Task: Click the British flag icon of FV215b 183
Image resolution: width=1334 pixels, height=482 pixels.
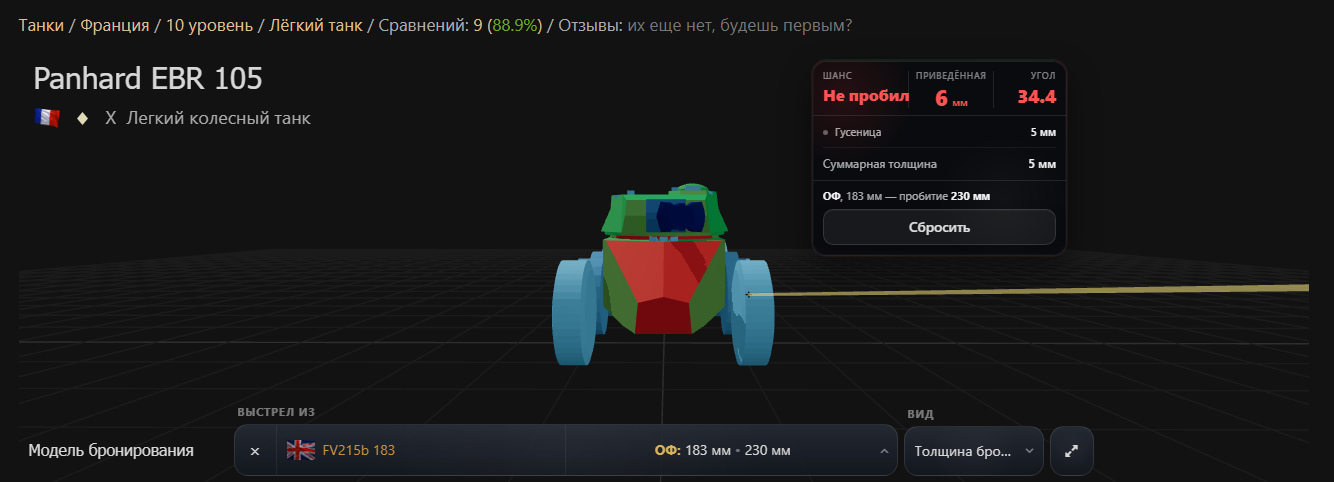Action: [300, 450]
